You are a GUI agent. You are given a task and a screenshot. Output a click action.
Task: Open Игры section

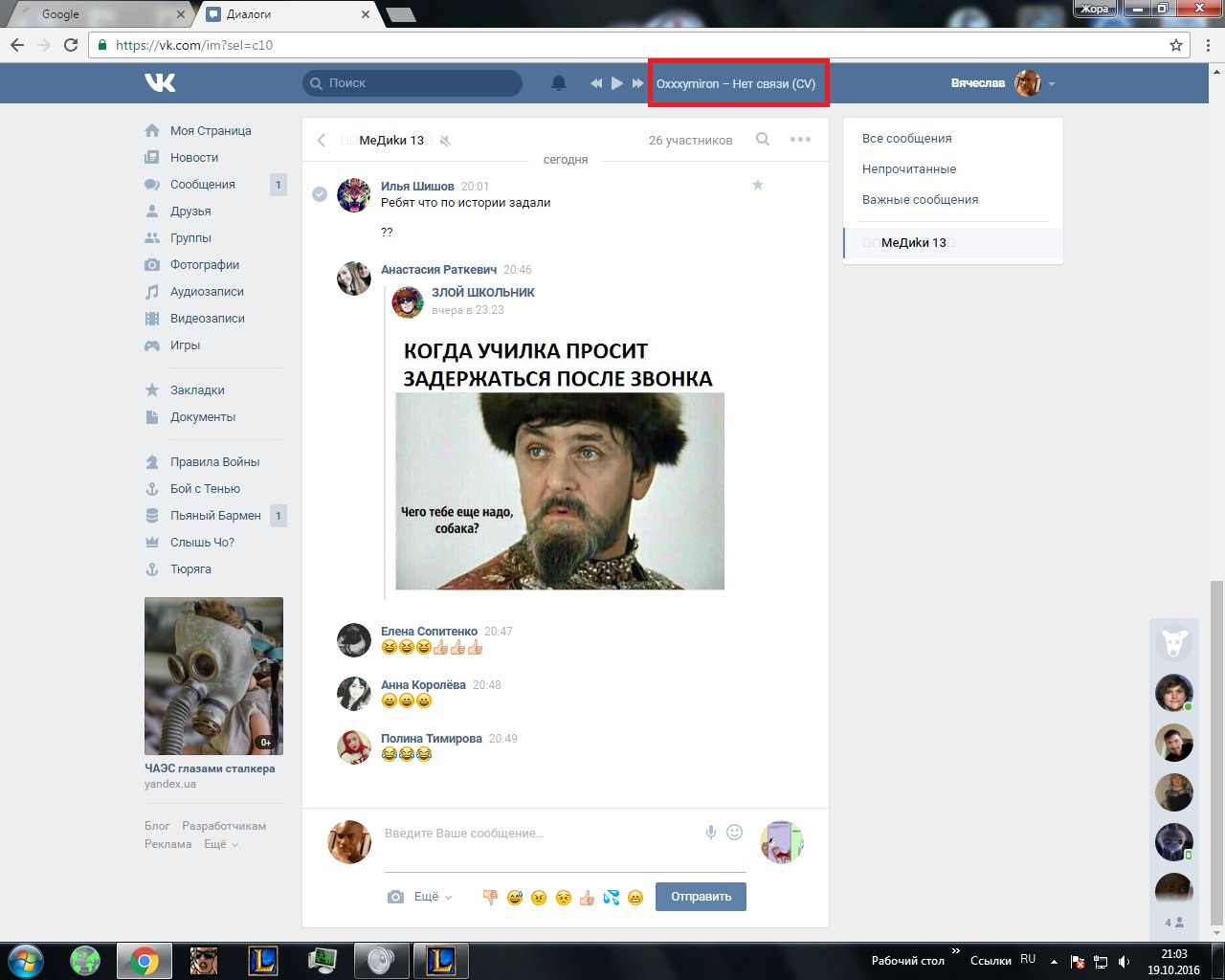coord(185,345)
